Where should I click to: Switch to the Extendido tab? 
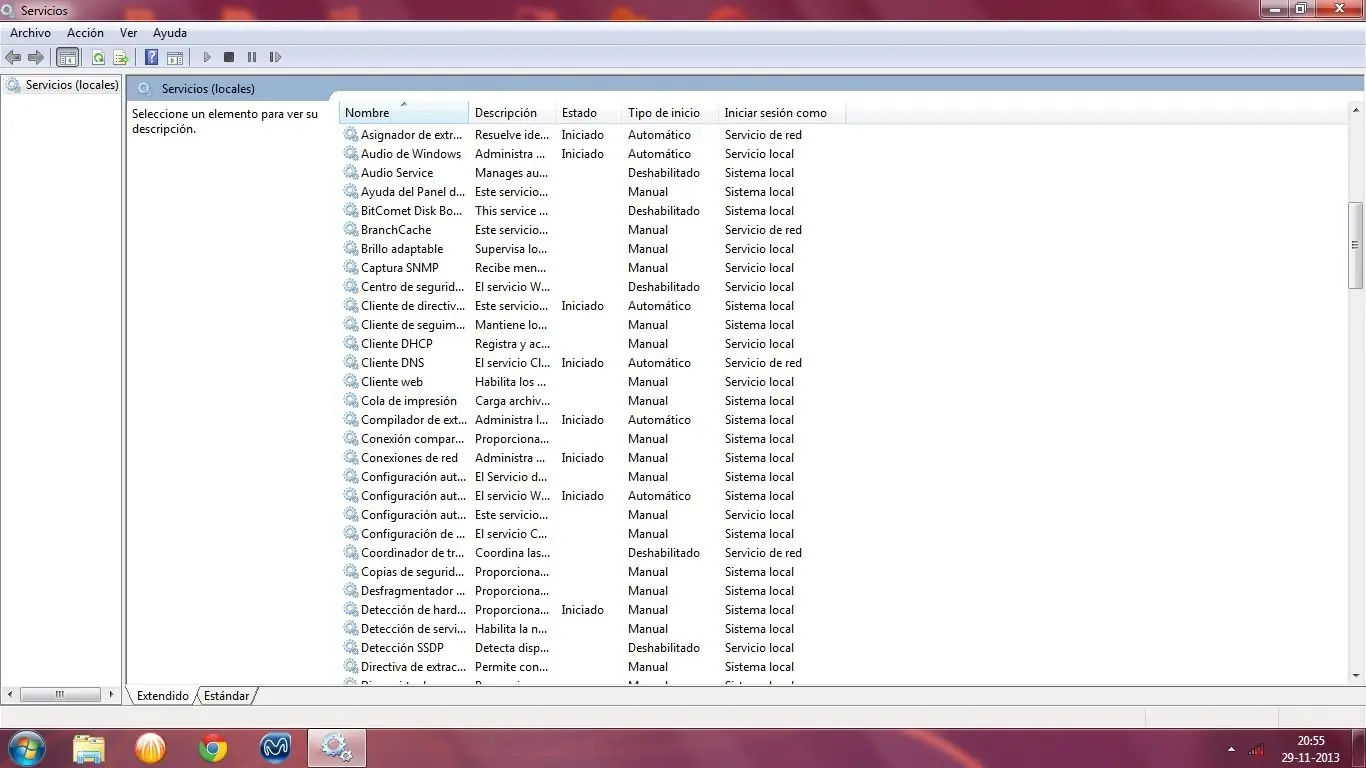(x=163, y=695)
